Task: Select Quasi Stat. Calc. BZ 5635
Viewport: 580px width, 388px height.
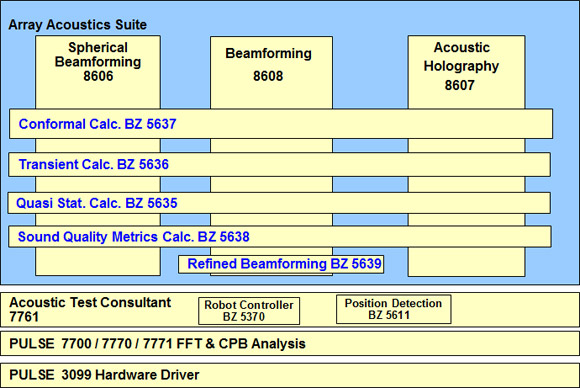Action: click(97, 203)
